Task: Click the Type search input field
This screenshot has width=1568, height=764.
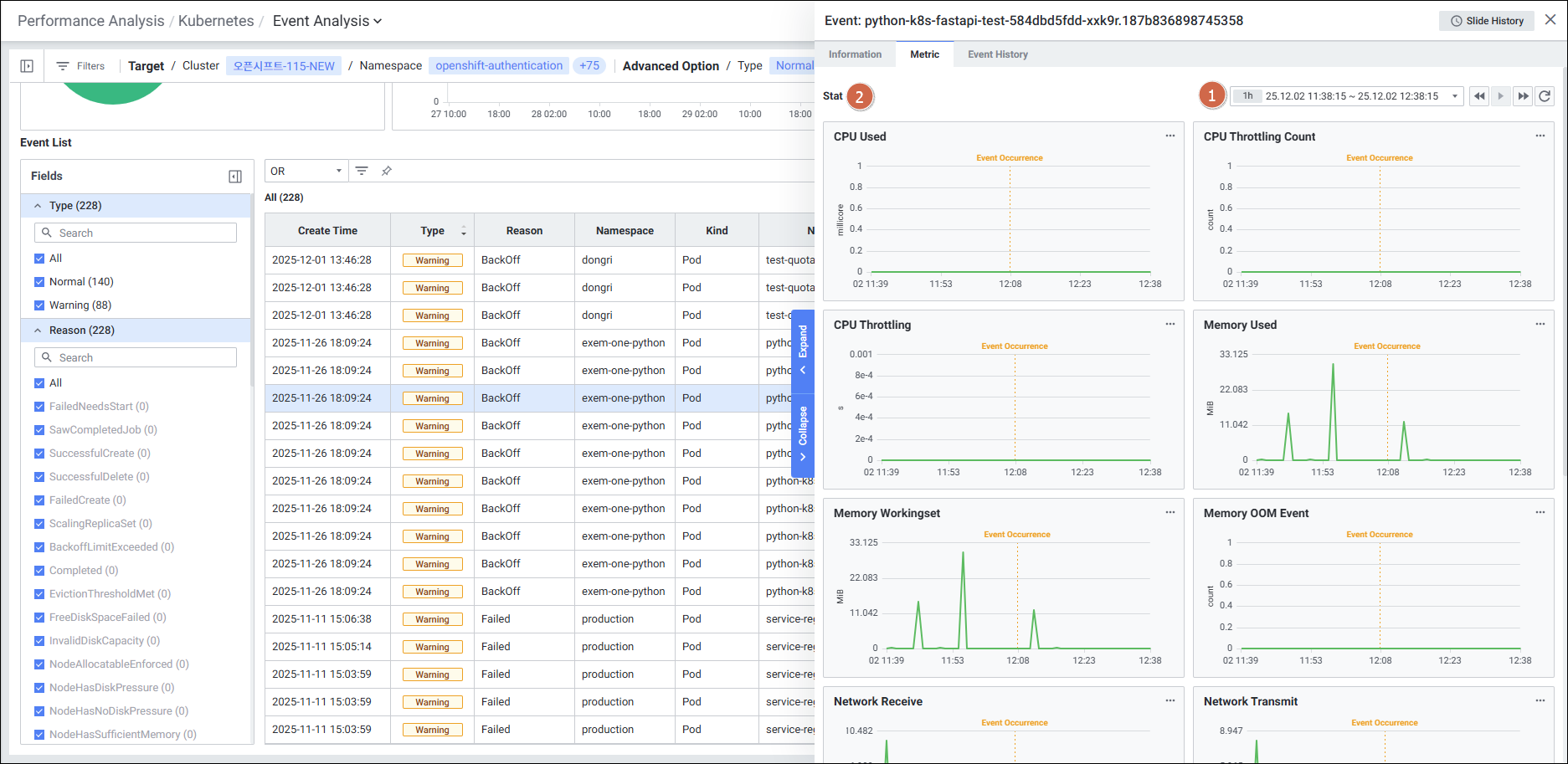Action: 136,233
